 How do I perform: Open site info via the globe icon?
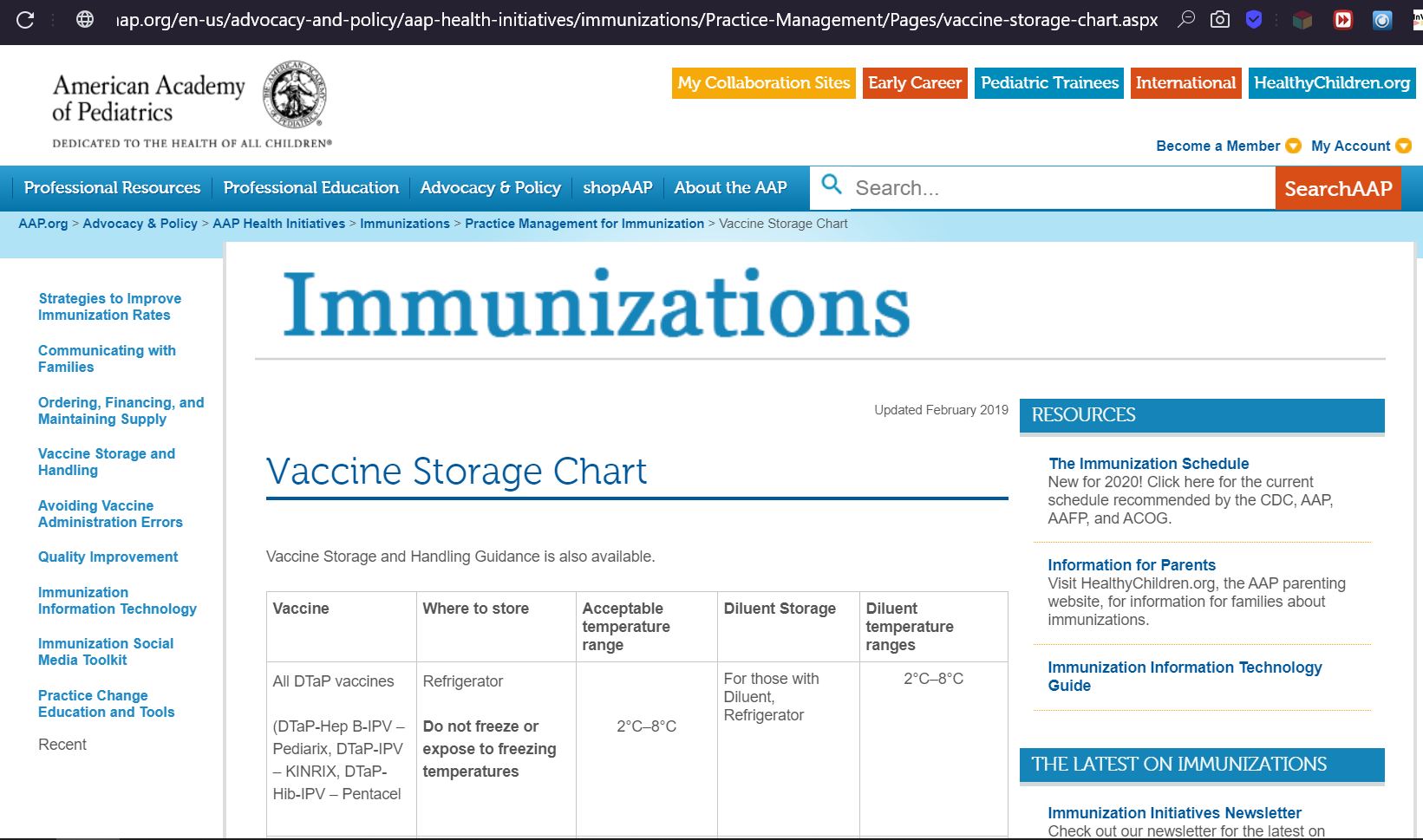[x=85, y=20]
